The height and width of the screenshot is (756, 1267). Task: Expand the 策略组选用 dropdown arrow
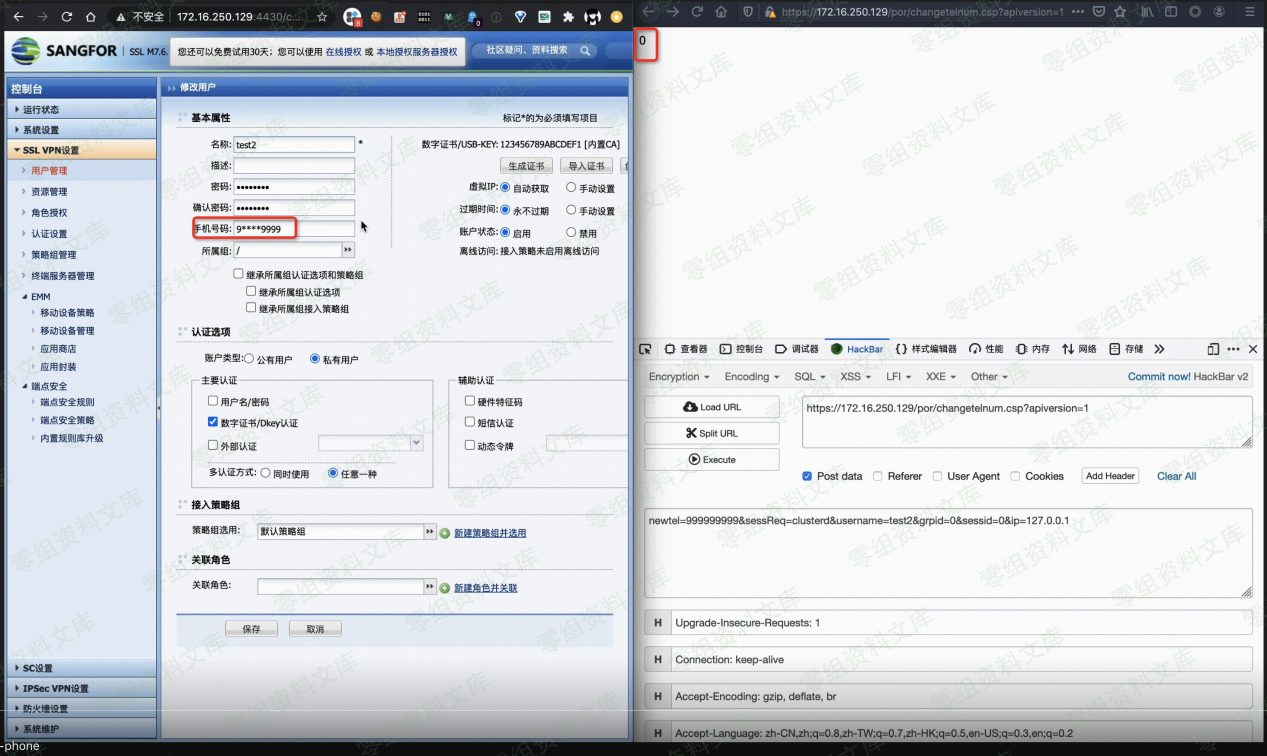click(430, 532)
